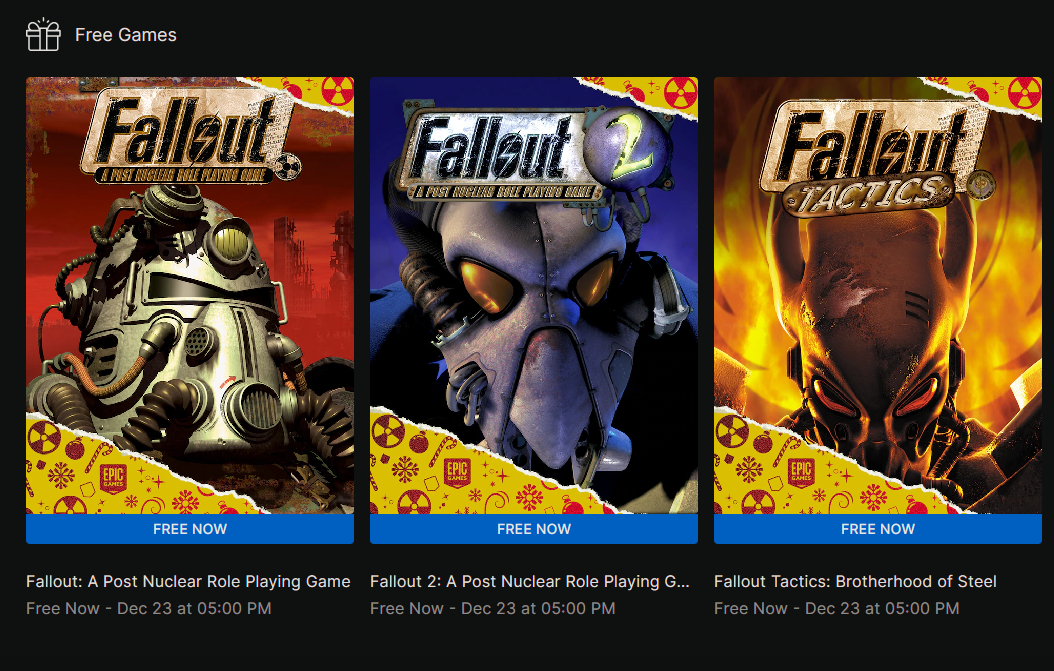Image resolution: width=1054 pixels, height=671 pixels.
Task: Open the Fallout Tactics fiery helmet cover art
Action: tap(878, 295)
